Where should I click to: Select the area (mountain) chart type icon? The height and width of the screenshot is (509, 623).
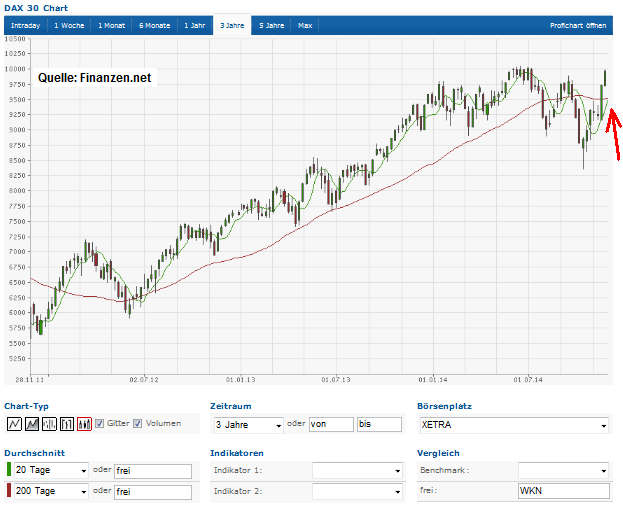coord(32,424)
